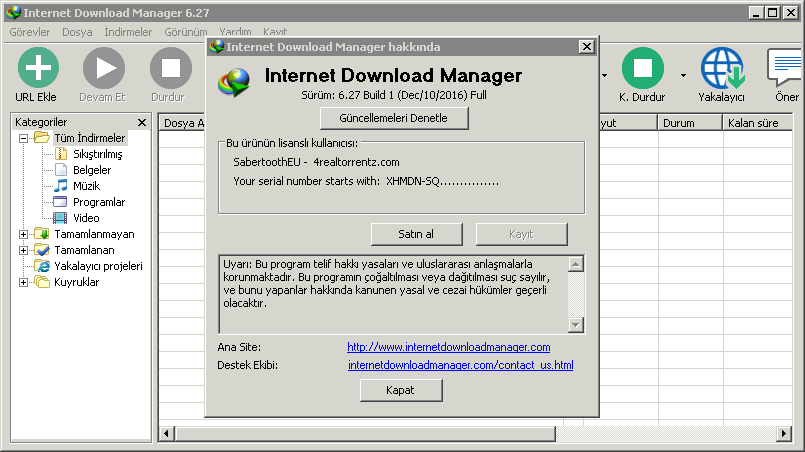Click the horizontal scrollbar thumb
805x452 pixels.
click(365, 434)
